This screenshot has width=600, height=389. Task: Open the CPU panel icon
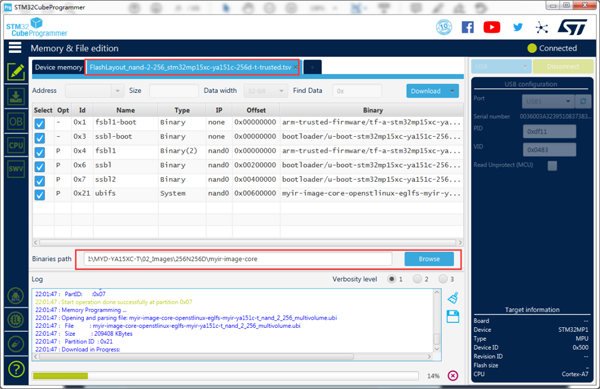click(x=16, y=145)
